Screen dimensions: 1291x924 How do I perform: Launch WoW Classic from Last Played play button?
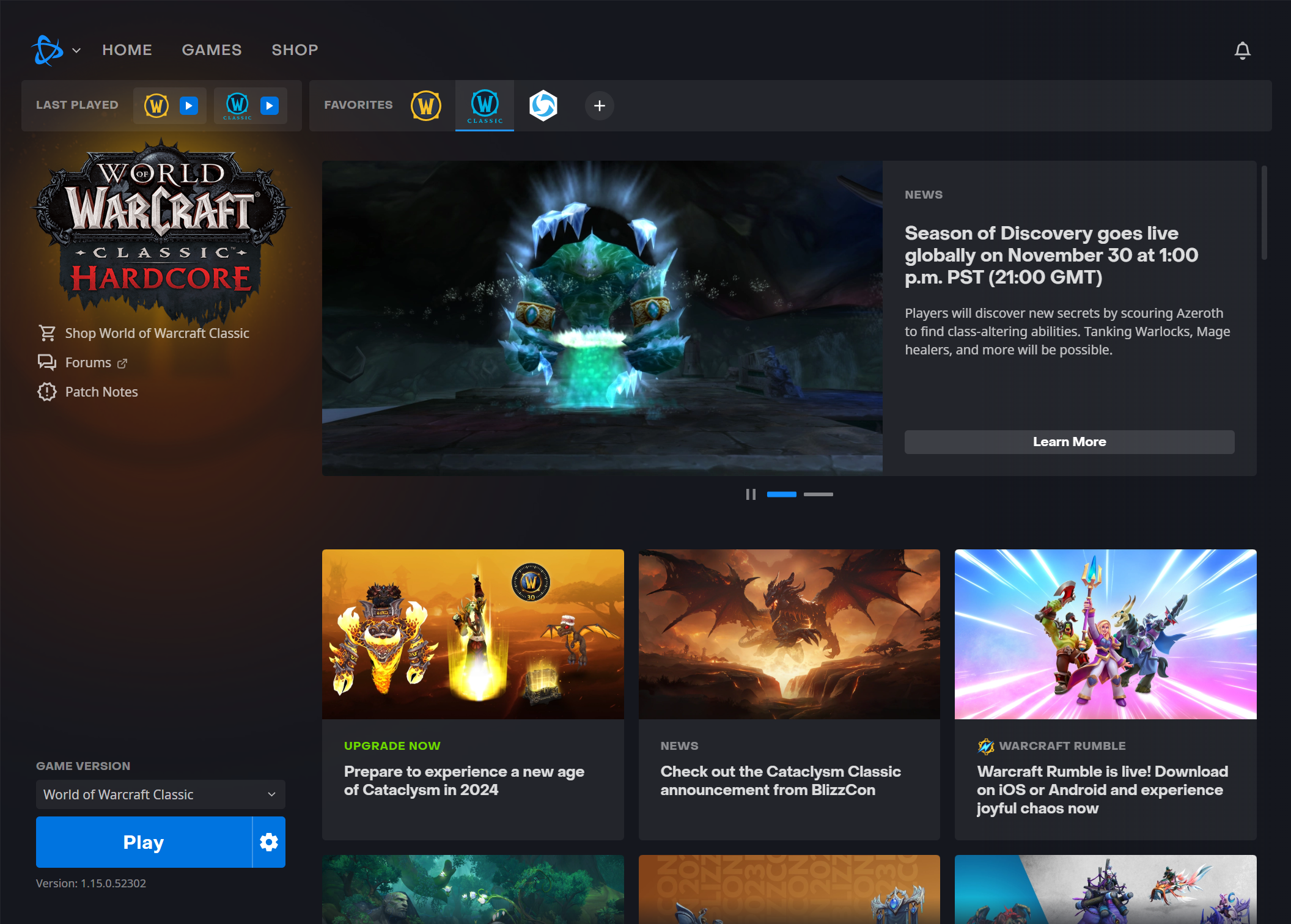coord(270,106)
